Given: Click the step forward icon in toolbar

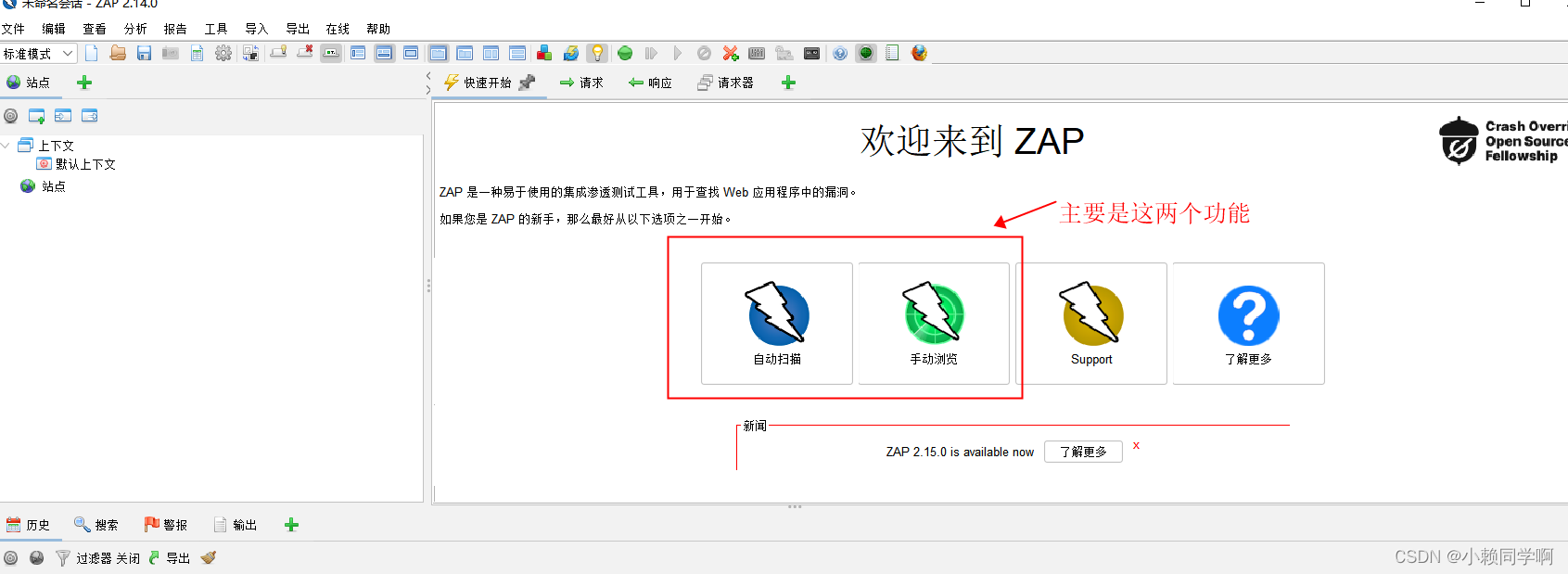Looking at the screenshot, I should 651,53.
